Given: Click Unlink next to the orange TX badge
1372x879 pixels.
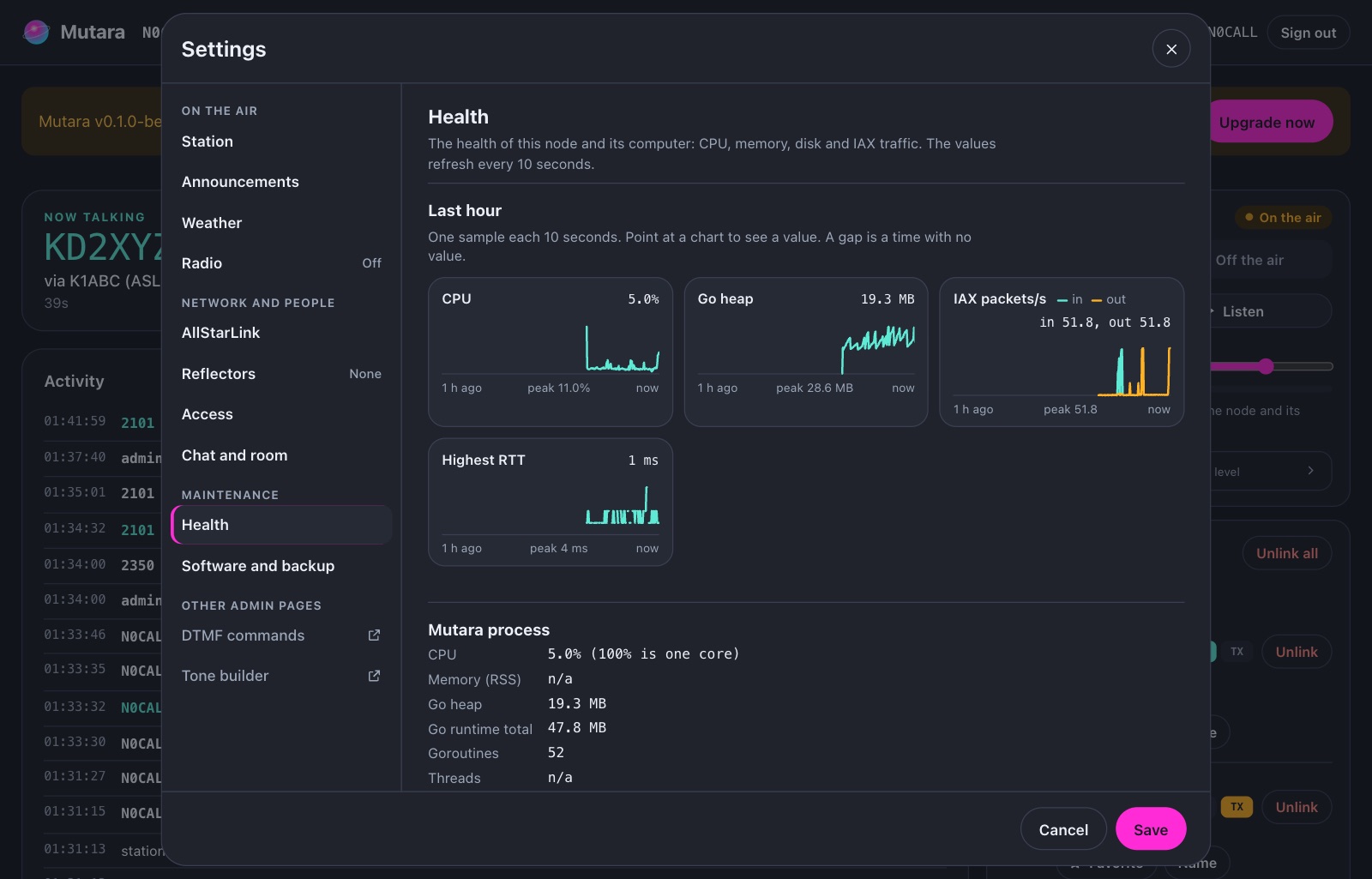Looking at the screenshot, I should [x=1297, y=807].
